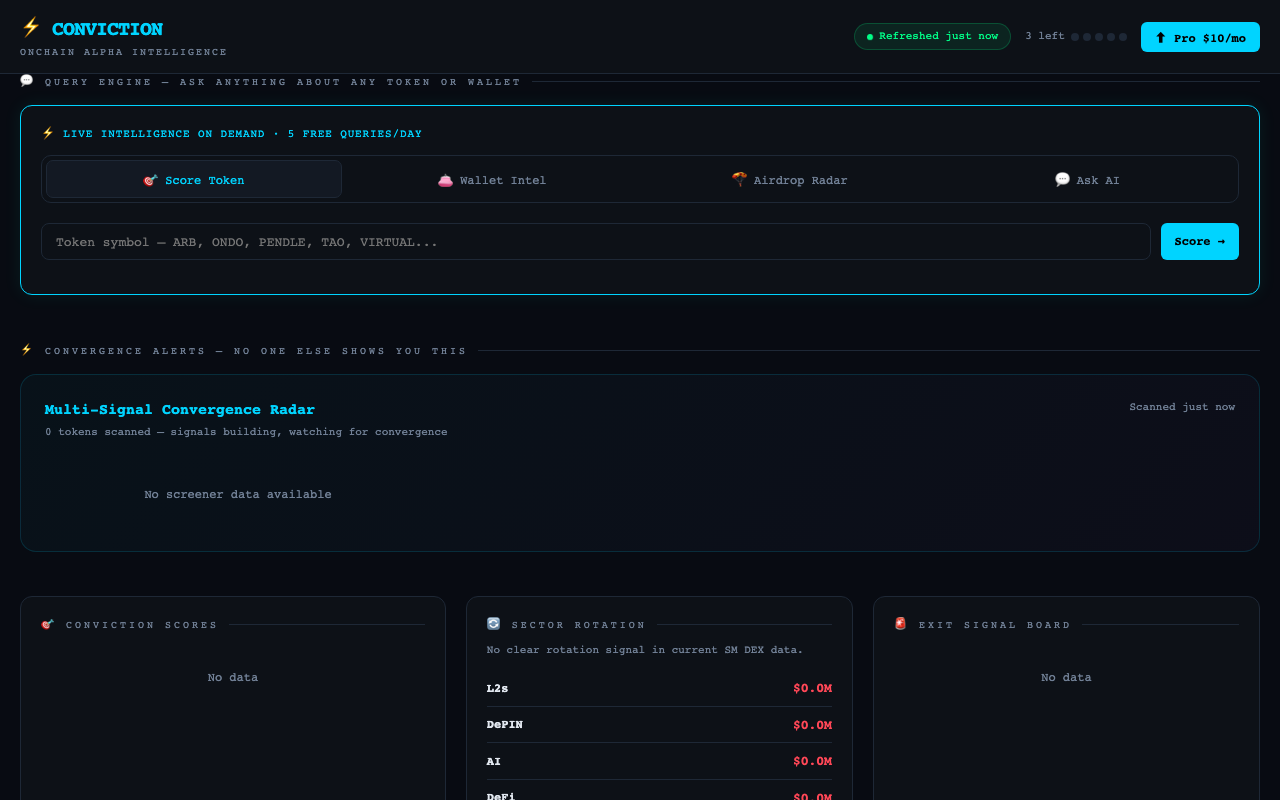Click the '5 free queries/day' banner text
The image size is (1280, 800).
[355, 134]
